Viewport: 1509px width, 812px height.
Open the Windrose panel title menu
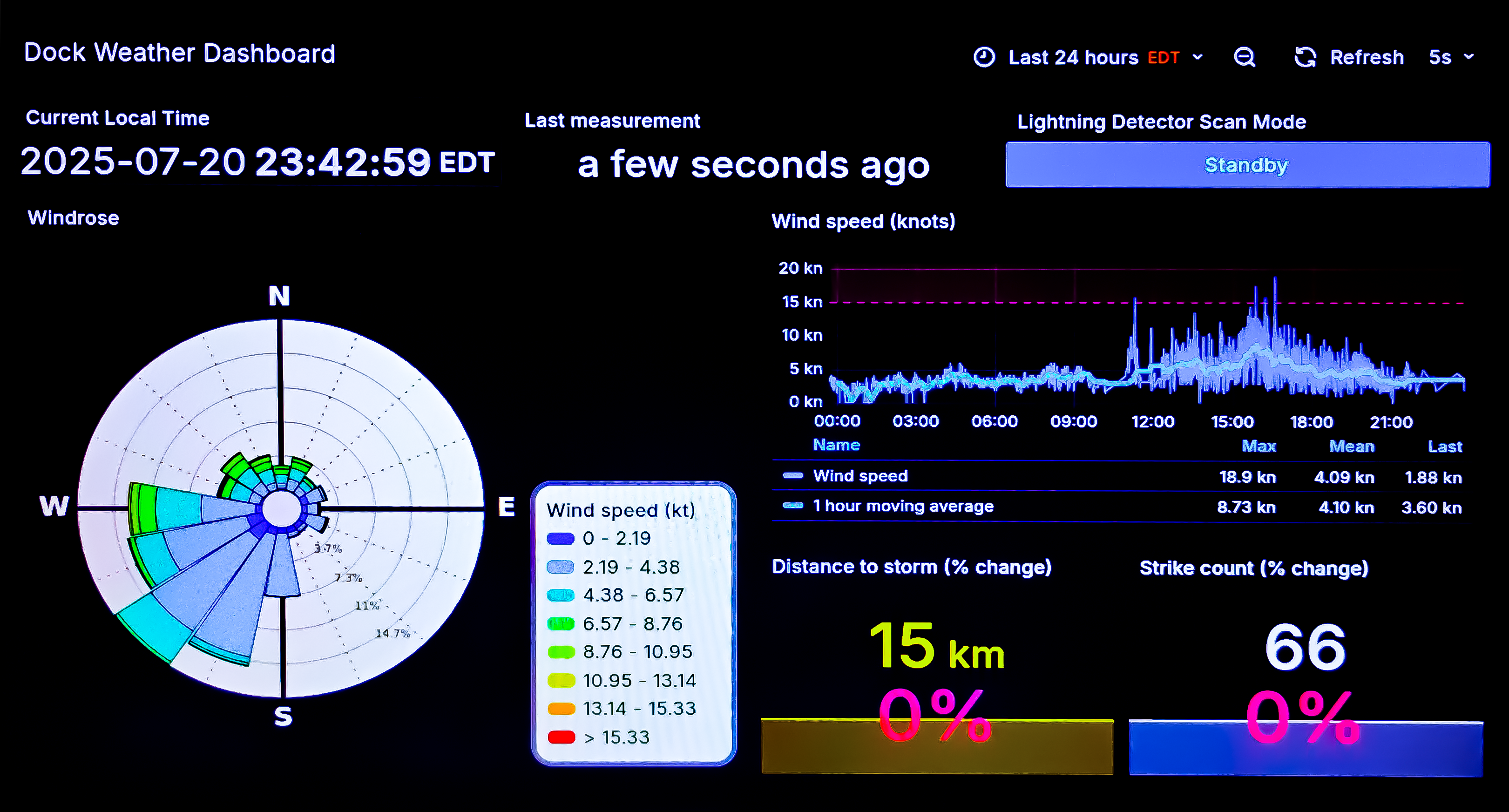[74, 217]
